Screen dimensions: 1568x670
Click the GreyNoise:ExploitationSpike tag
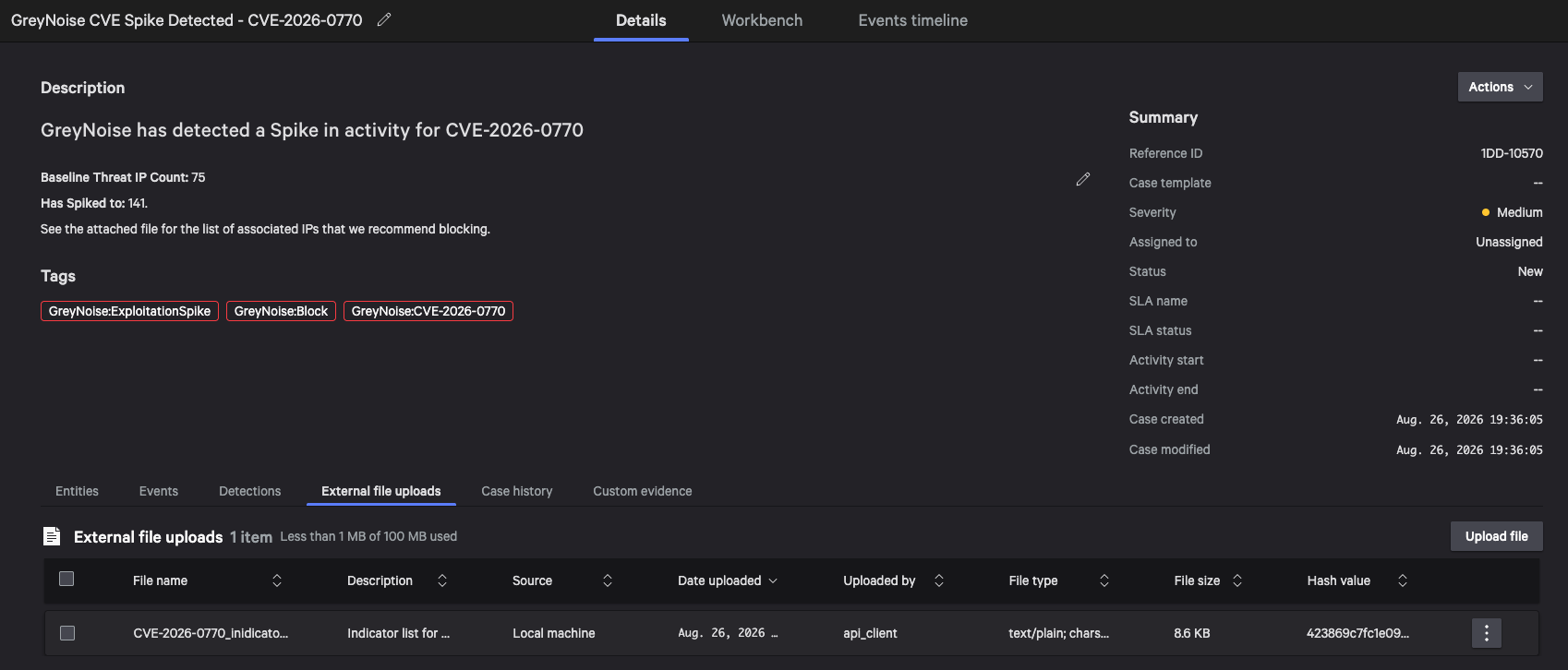pos(129,311)
